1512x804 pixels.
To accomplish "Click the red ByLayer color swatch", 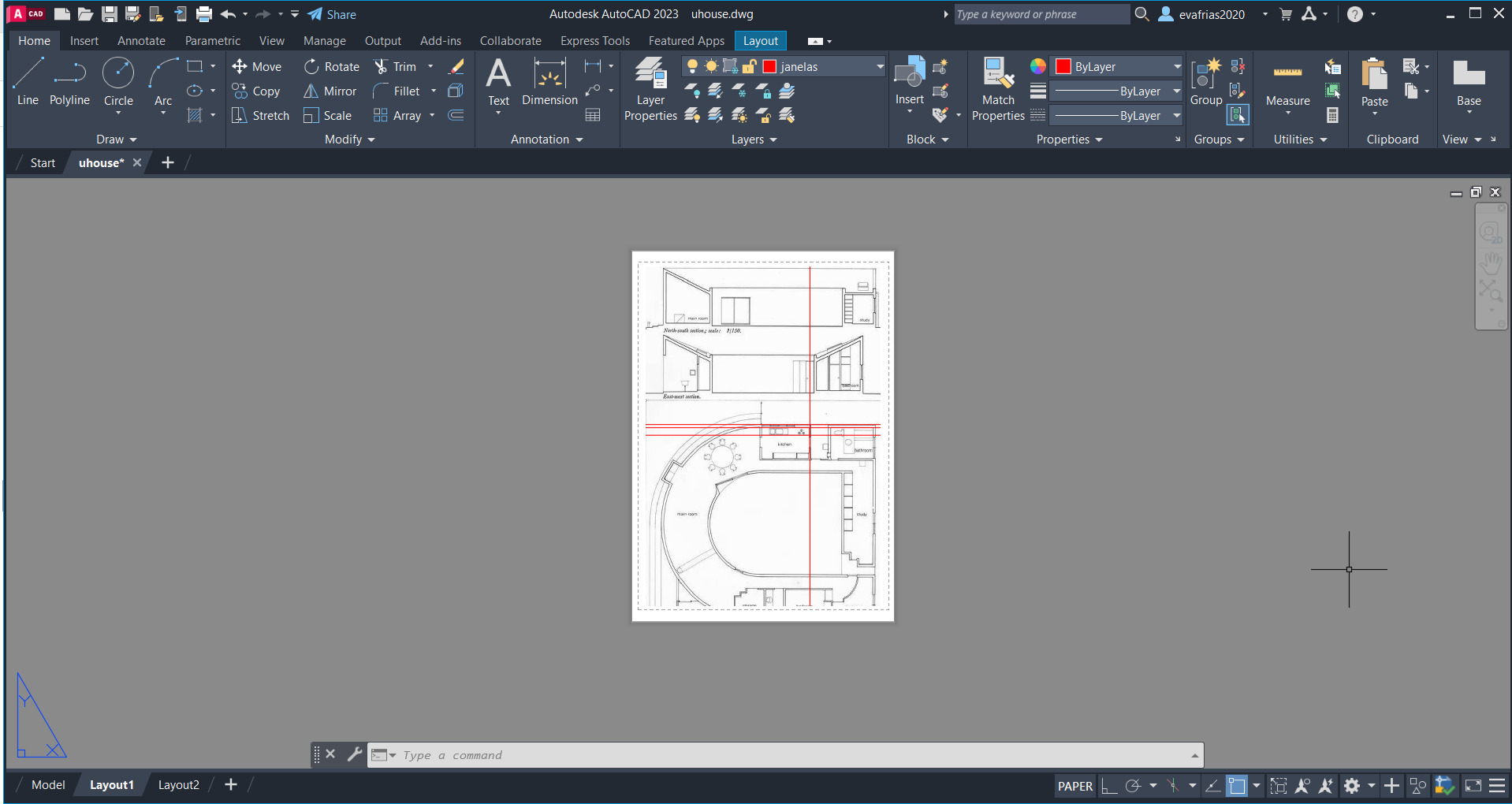I will (x=1063, y=67).
